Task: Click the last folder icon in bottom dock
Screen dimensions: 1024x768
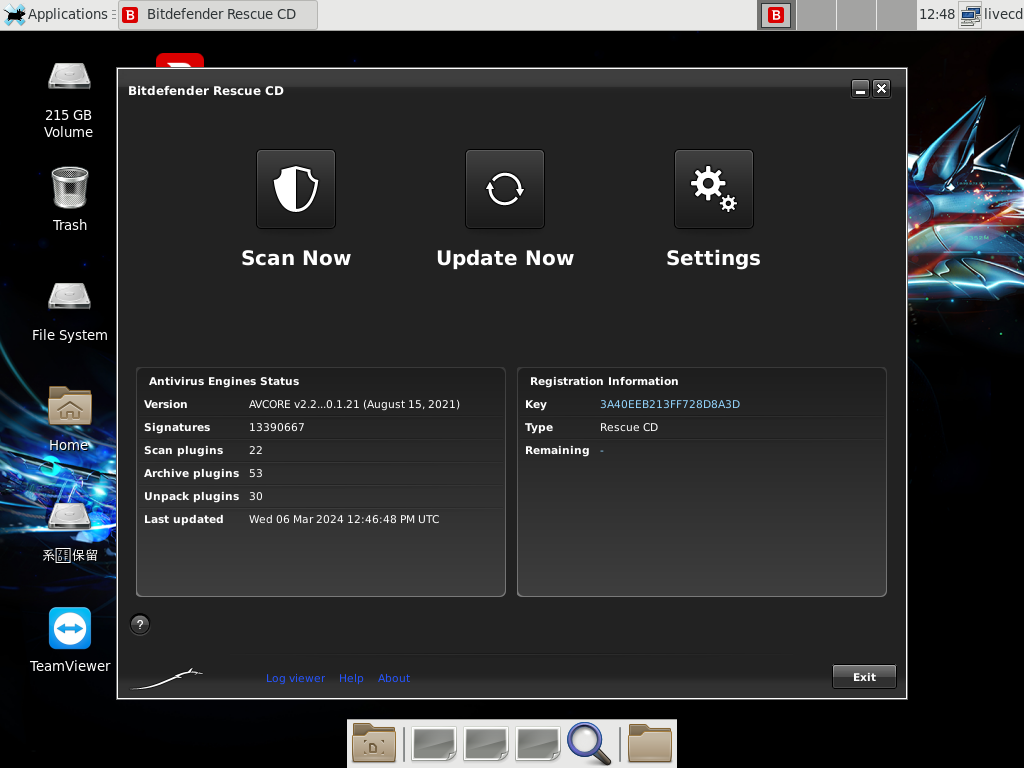Action: coord(650,743)
